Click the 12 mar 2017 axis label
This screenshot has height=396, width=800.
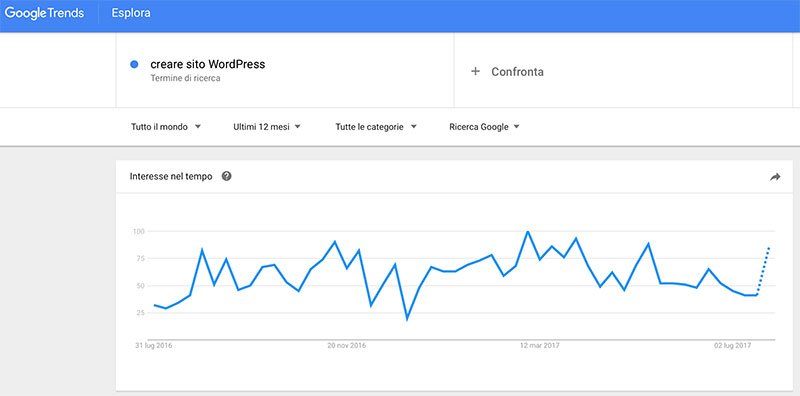[540, 345]
